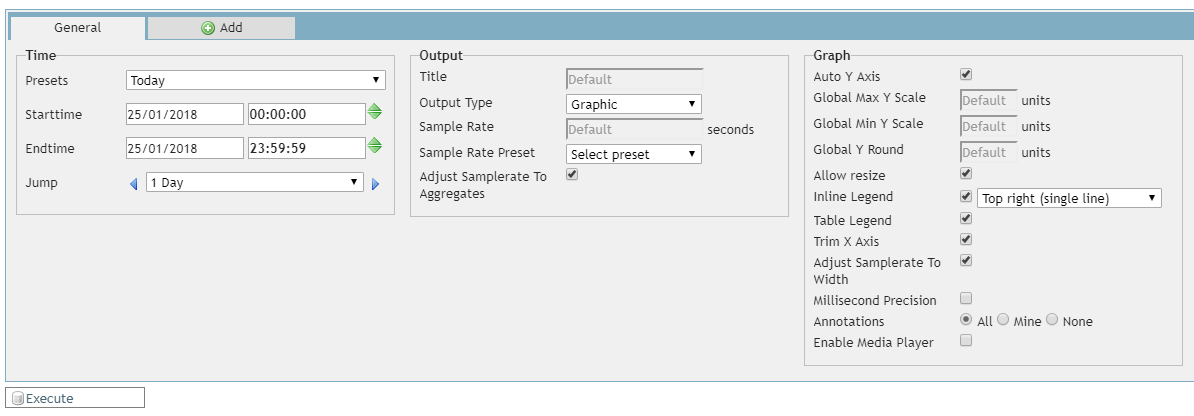The height and width of the screenshot is (416, 1194).
Task: Click the Starttime date input field
Action: (x=185, y=114)
